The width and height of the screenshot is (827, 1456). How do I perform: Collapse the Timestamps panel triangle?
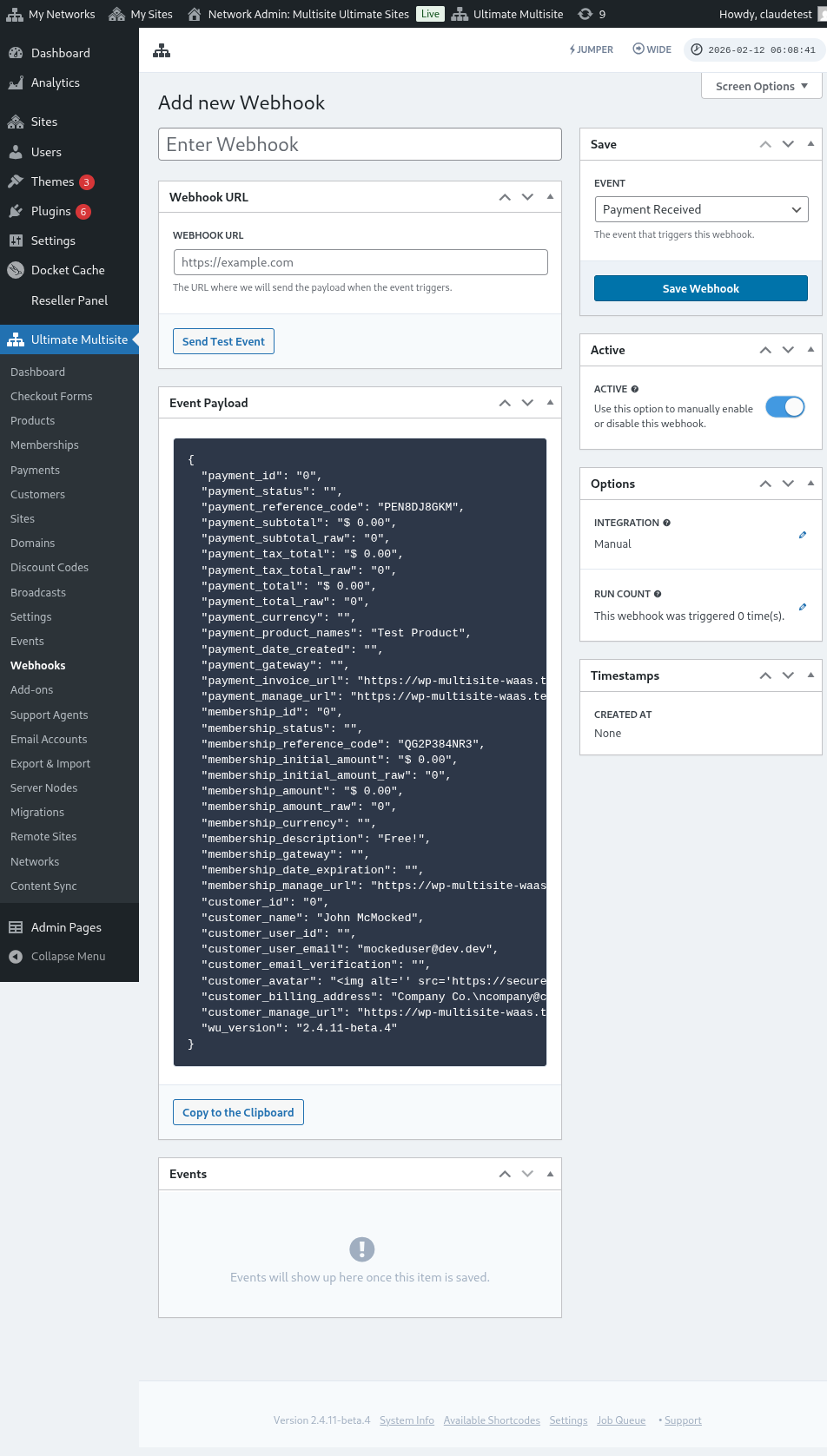[x=810, y=675]
